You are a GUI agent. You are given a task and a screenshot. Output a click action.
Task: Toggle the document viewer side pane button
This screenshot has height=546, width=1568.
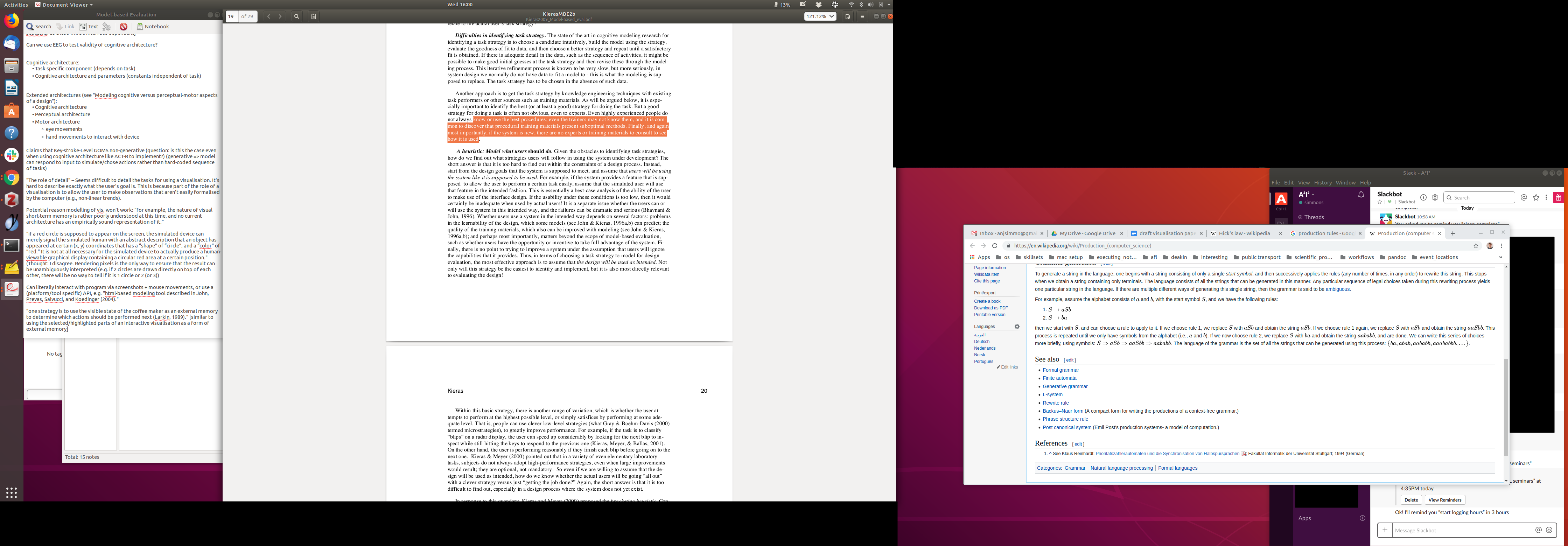click(x=314, y=16)
